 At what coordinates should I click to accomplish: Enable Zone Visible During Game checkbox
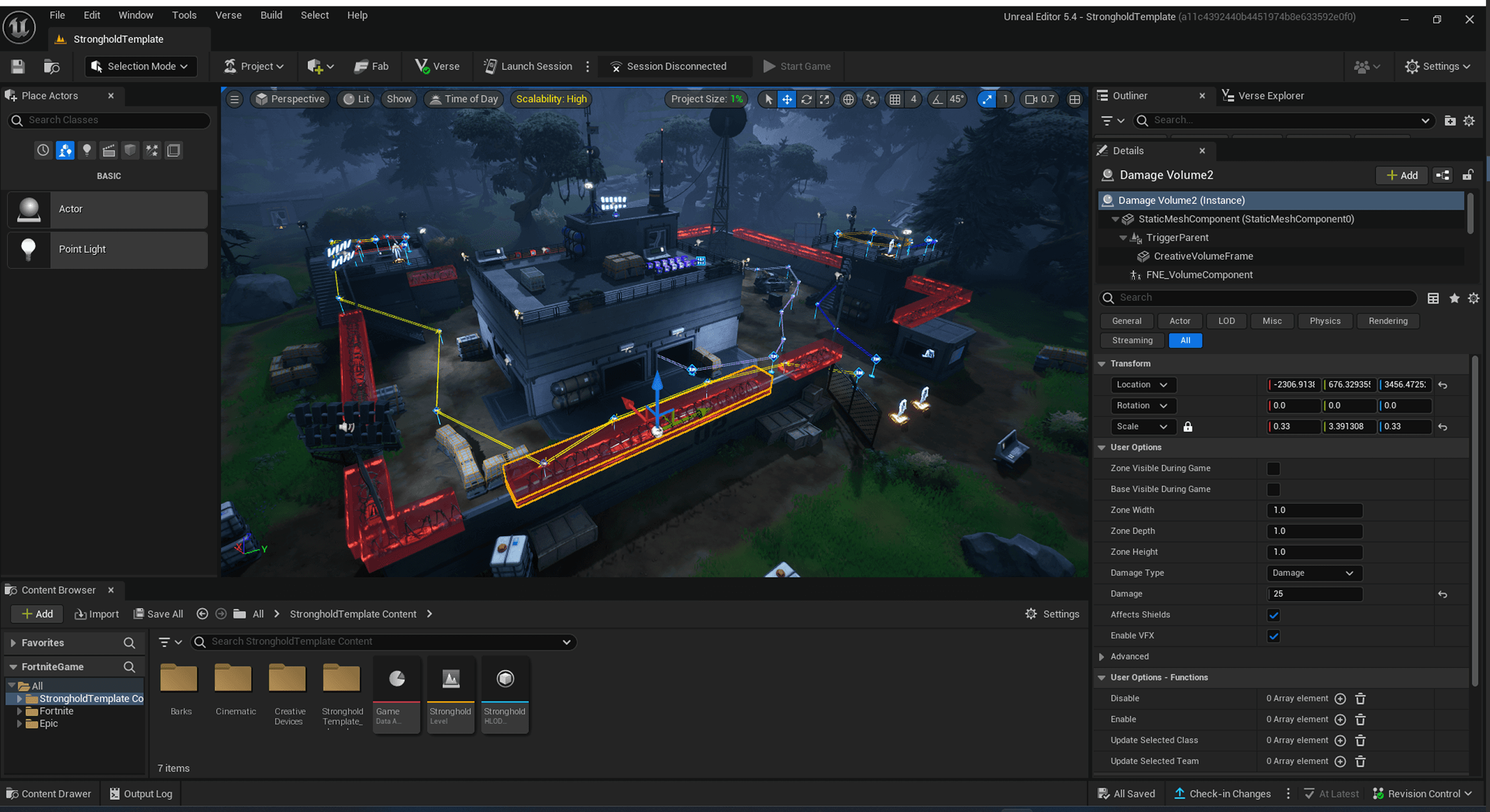click(1273, 469)
